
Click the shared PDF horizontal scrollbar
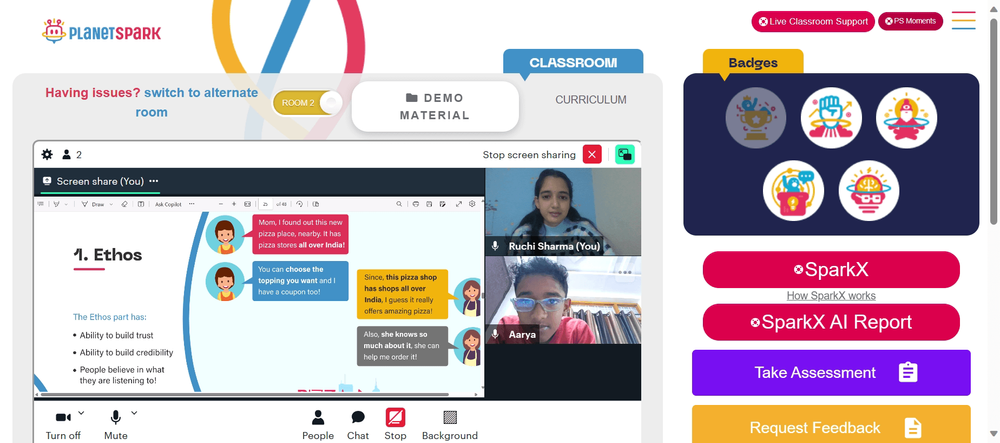click(245, 394)
